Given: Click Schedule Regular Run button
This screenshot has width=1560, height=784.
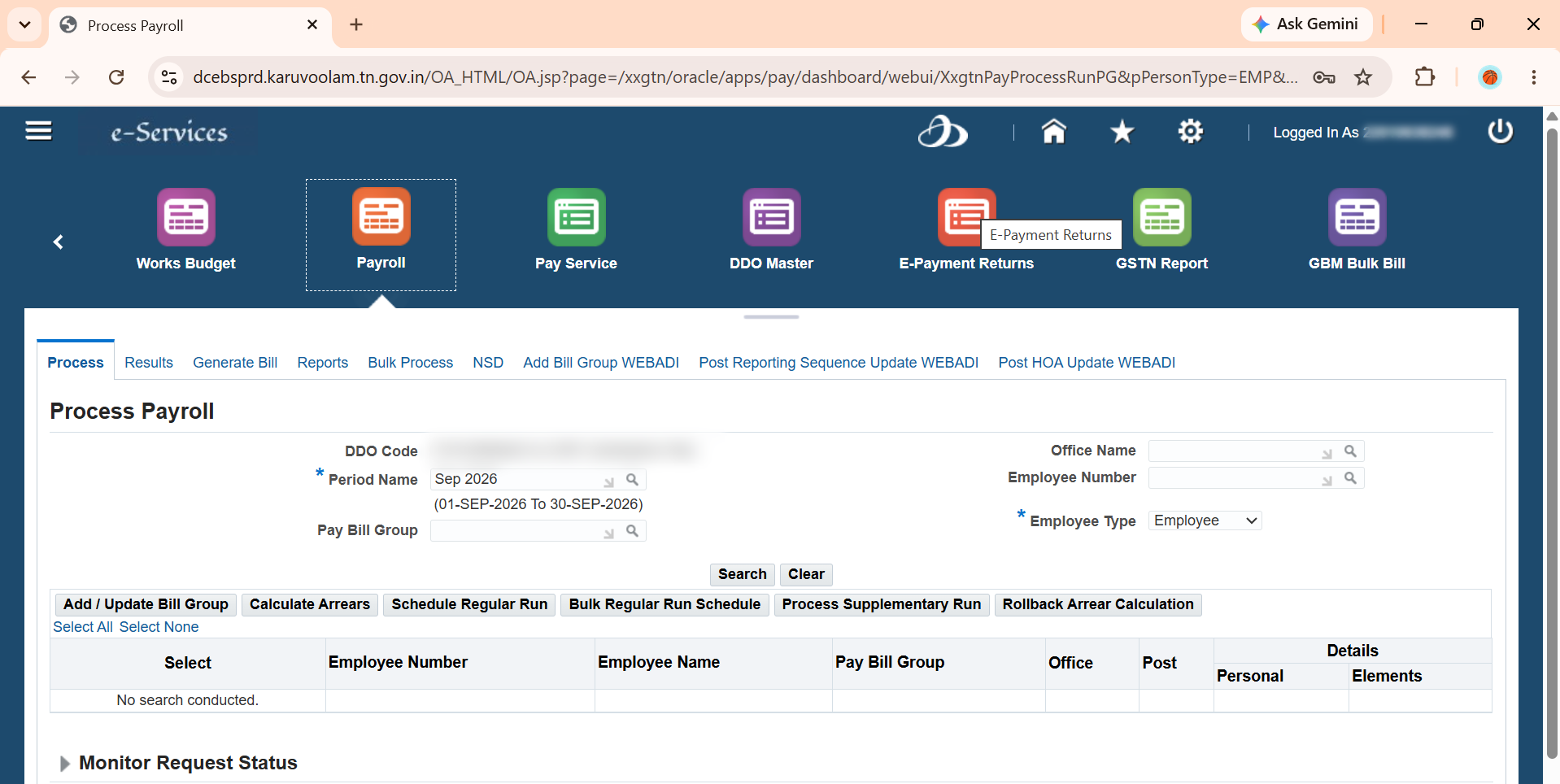Looking at the screenshot, I should tap(469, 604).
